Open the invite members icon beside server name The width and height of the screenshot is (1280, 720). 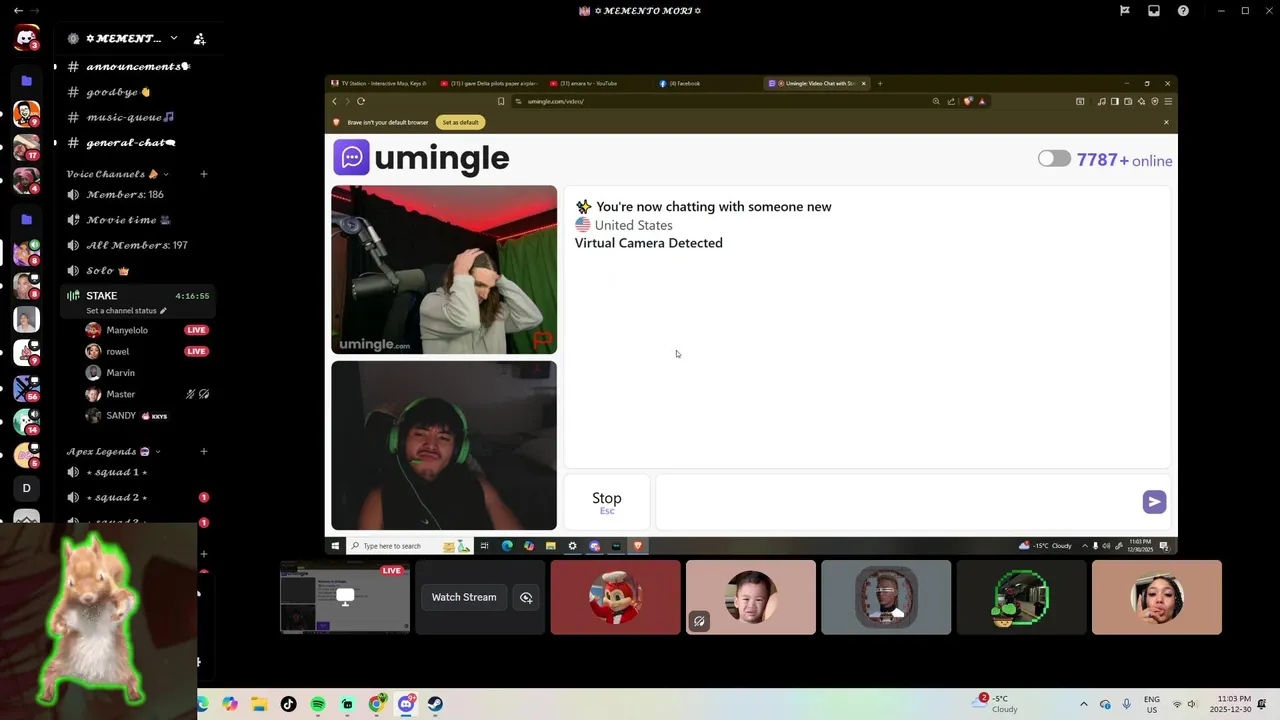point(199,39)
